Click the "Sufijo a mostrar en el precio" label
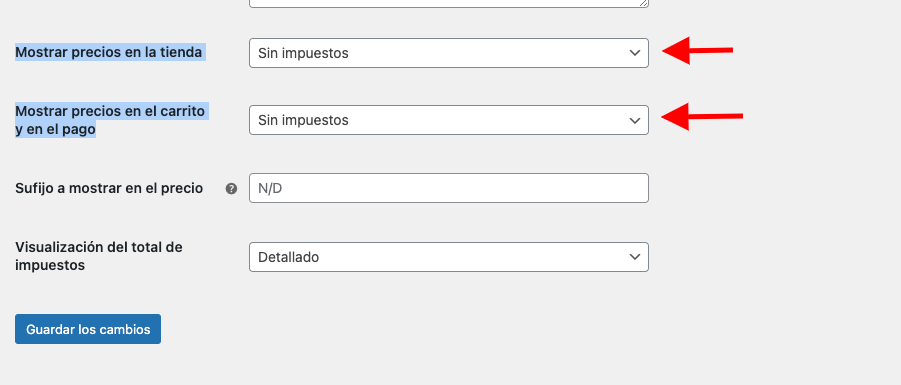This screenshot has width=901, height=385. point(109,188)
